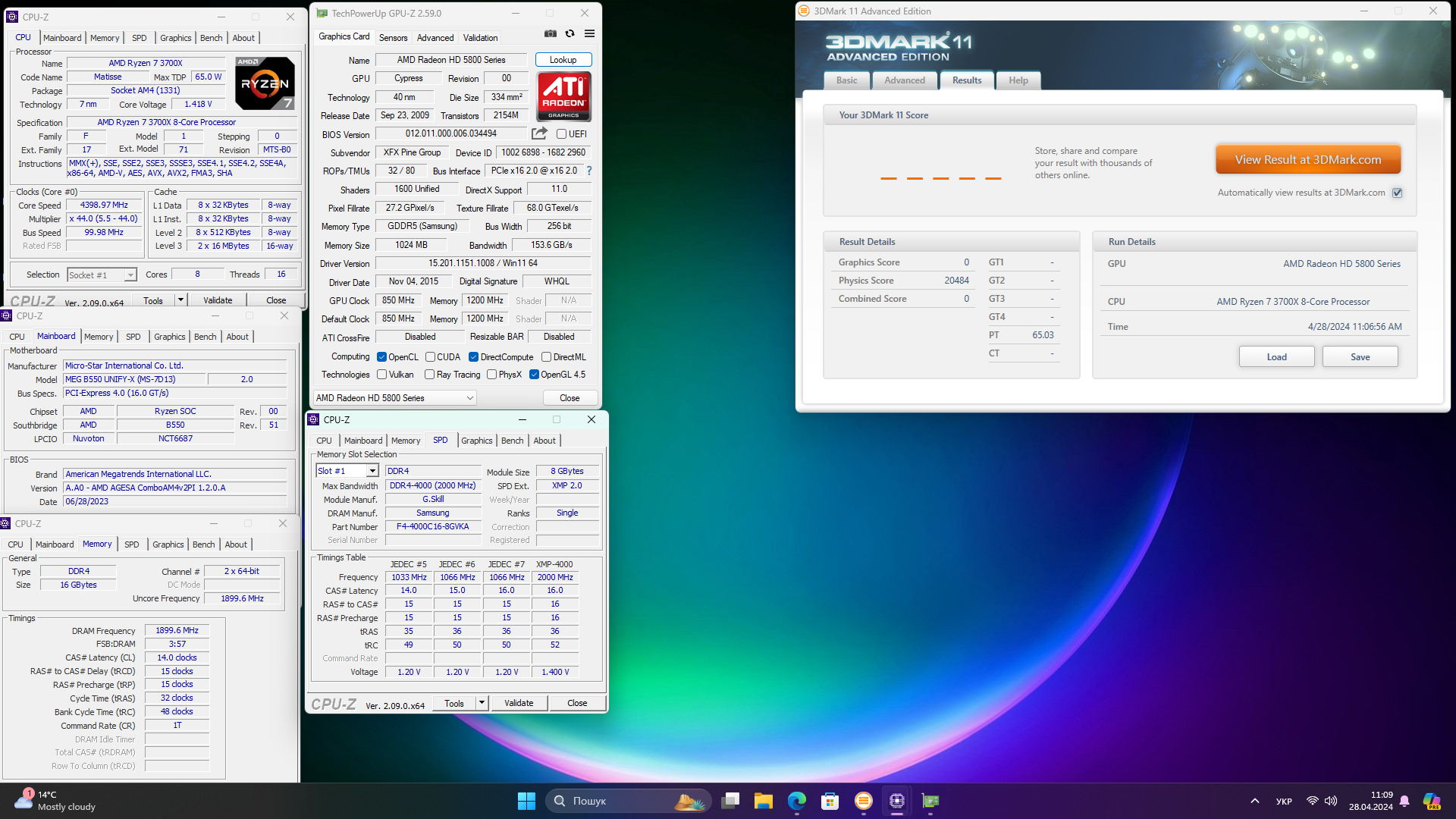Click Save button in Run Details
Screen dimensions: 1456x819
click(x=1360, y=357)
